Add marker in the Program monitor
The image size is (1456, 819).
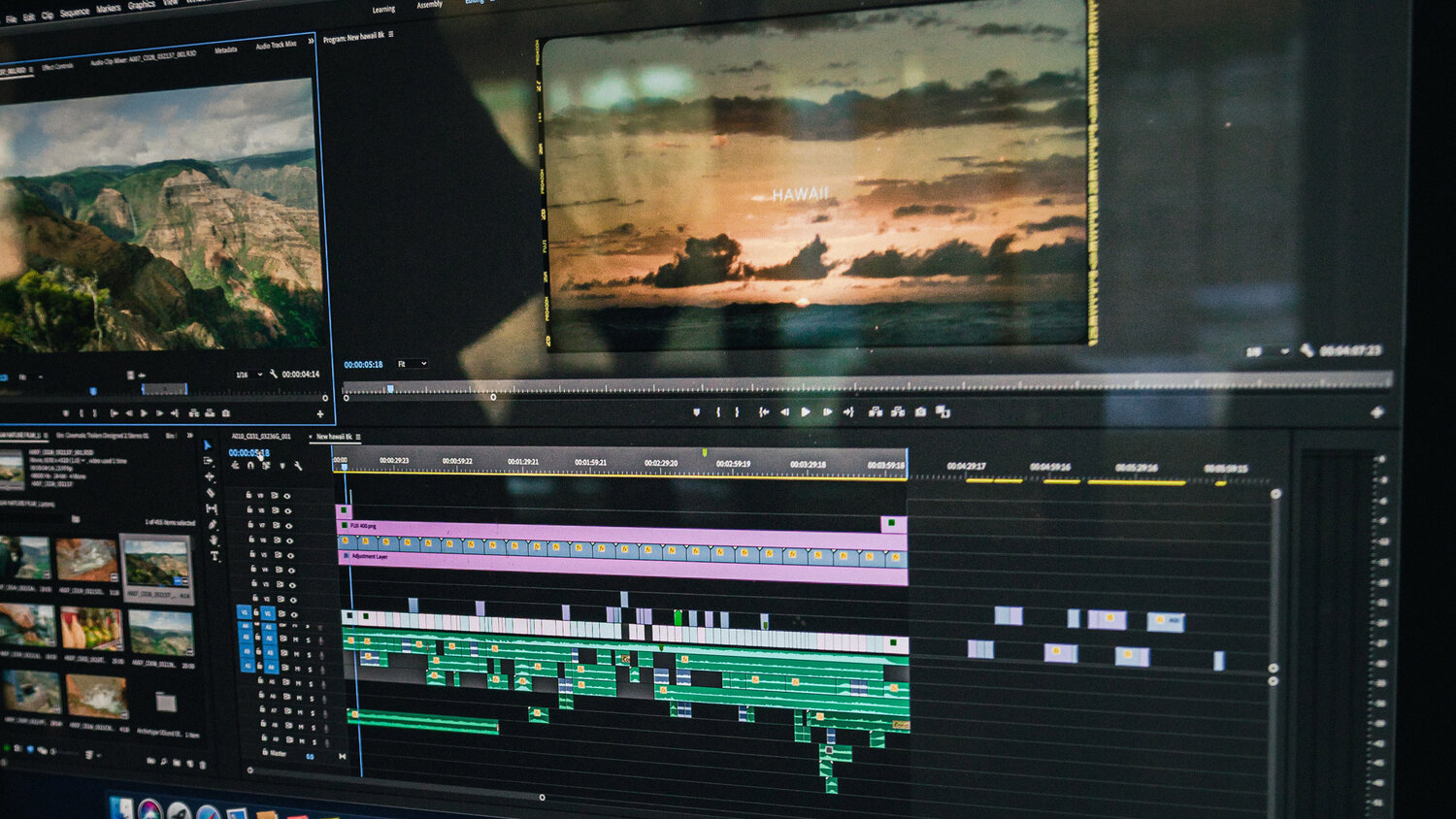[696, 411]
